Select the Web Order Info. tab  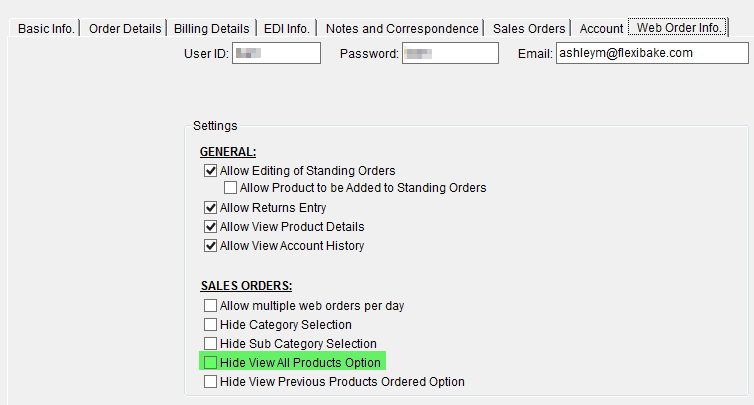[x=679, y=27]
